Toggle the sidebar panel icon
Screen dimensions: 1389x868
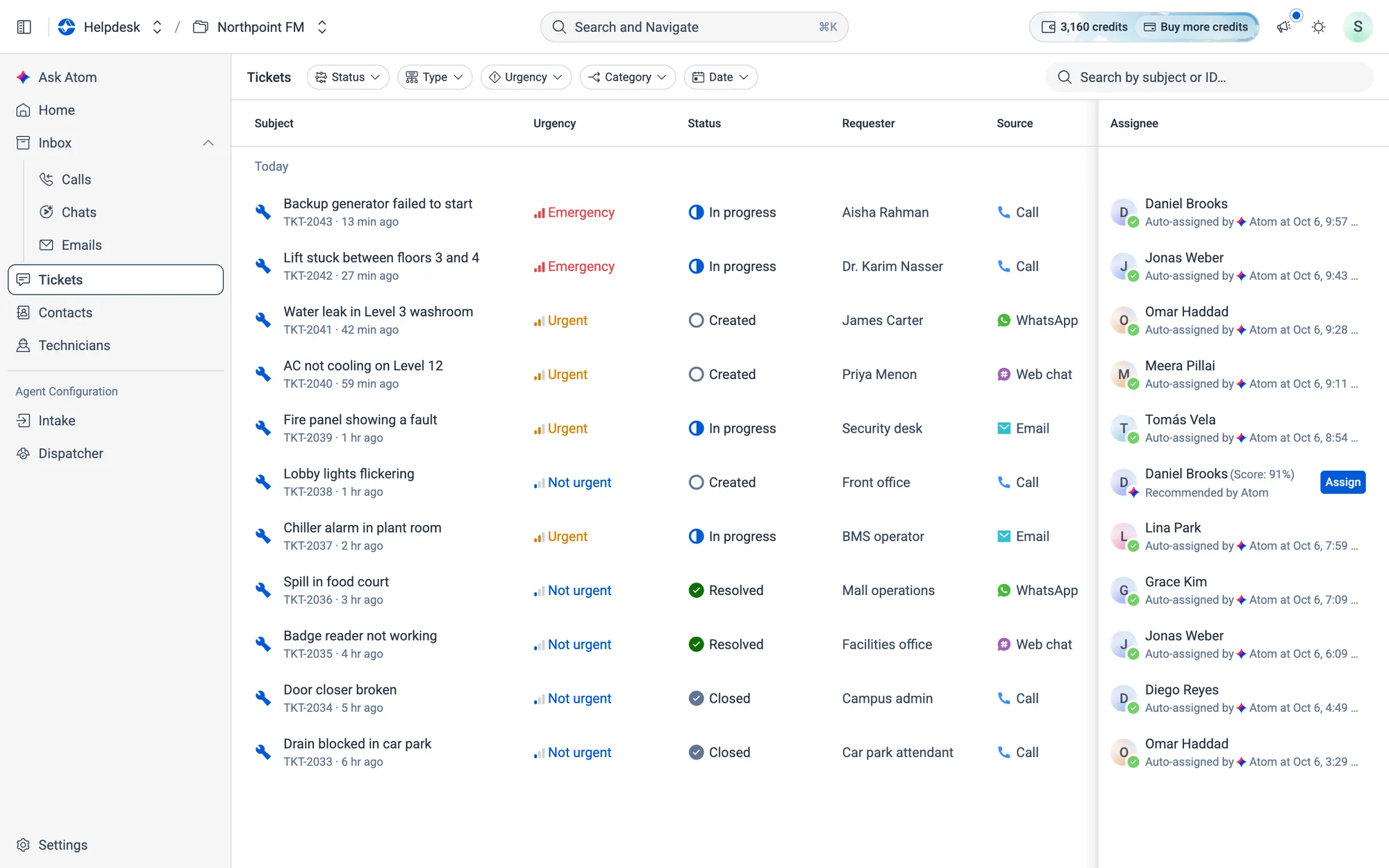click(24, 27)
